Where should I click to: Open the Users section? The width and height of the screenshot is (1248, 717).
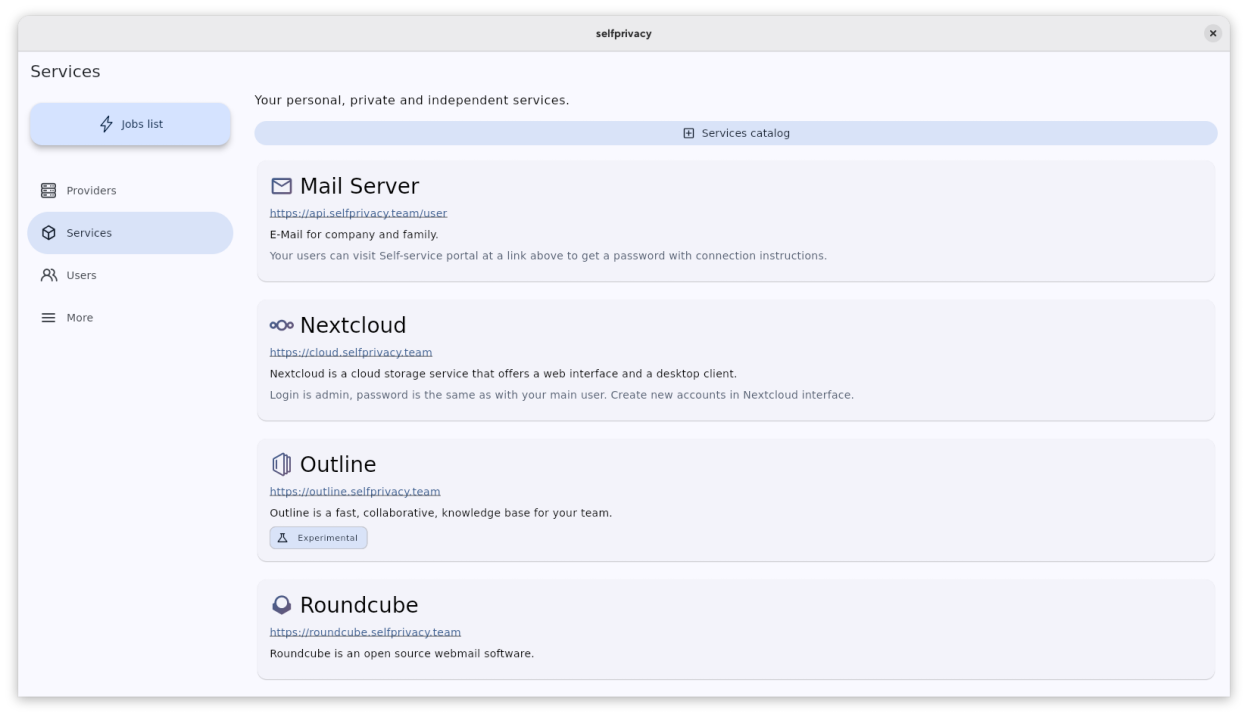tap(130, 275)
